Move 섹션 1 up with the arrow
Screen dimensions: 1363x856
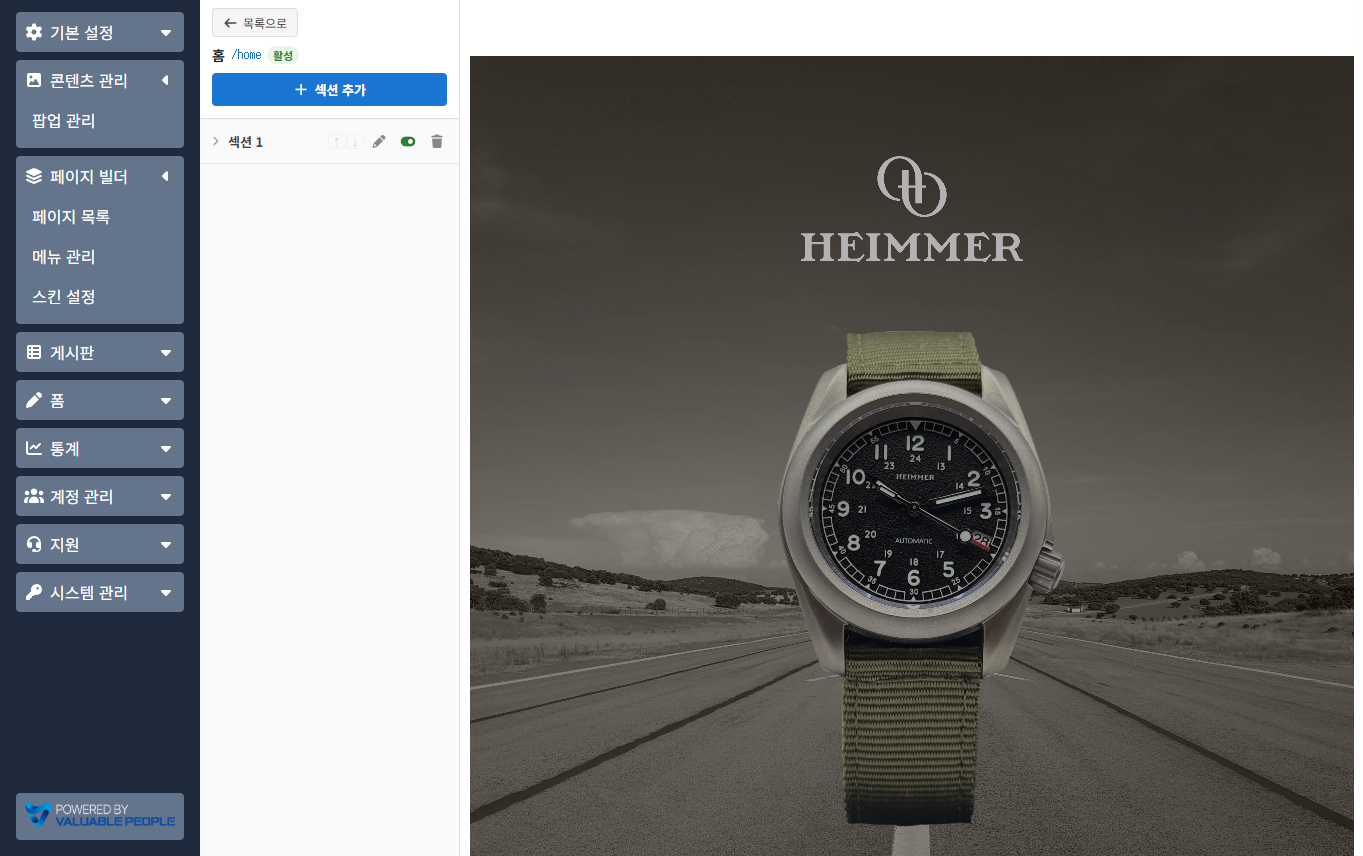[x=337, y=142]
